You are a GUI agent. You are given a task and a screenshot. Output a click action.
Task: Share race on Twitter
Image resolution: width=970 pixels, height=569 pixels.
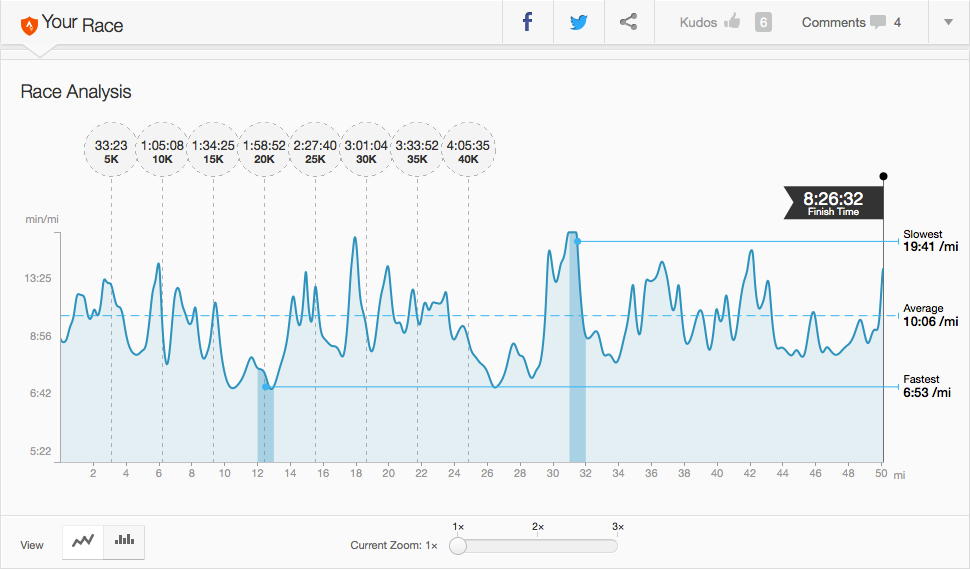579,22
